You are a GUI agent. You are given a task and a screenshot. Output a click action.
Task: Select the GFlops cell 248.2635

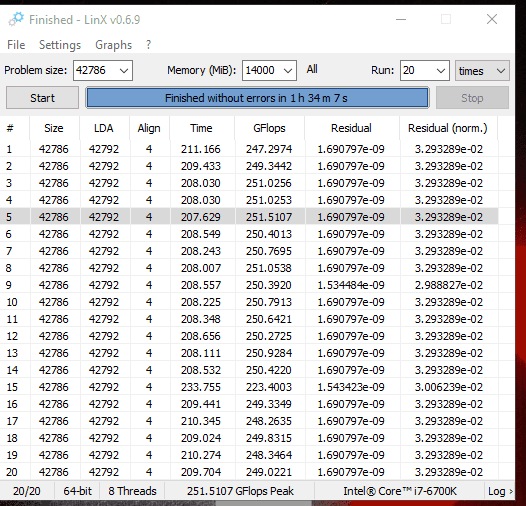coord(269,421)
